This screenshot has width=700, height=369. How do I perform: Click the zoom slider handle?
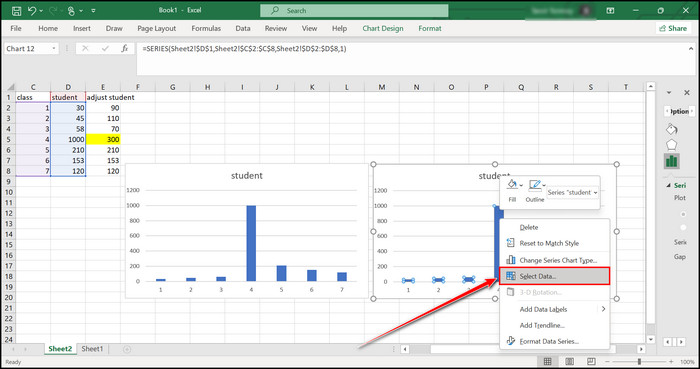pos(639,361)
